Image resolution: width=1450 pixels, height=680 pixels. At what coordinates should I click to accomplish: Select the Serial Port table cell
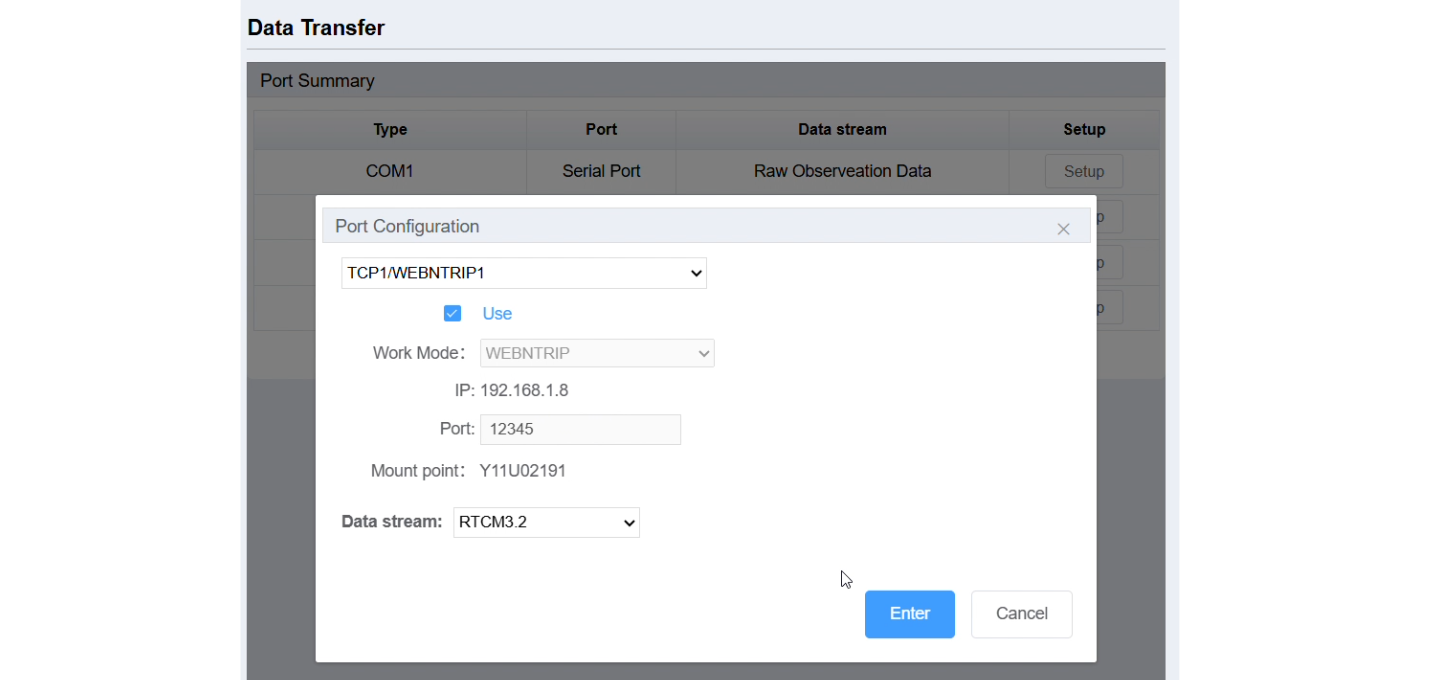point(601,171)
